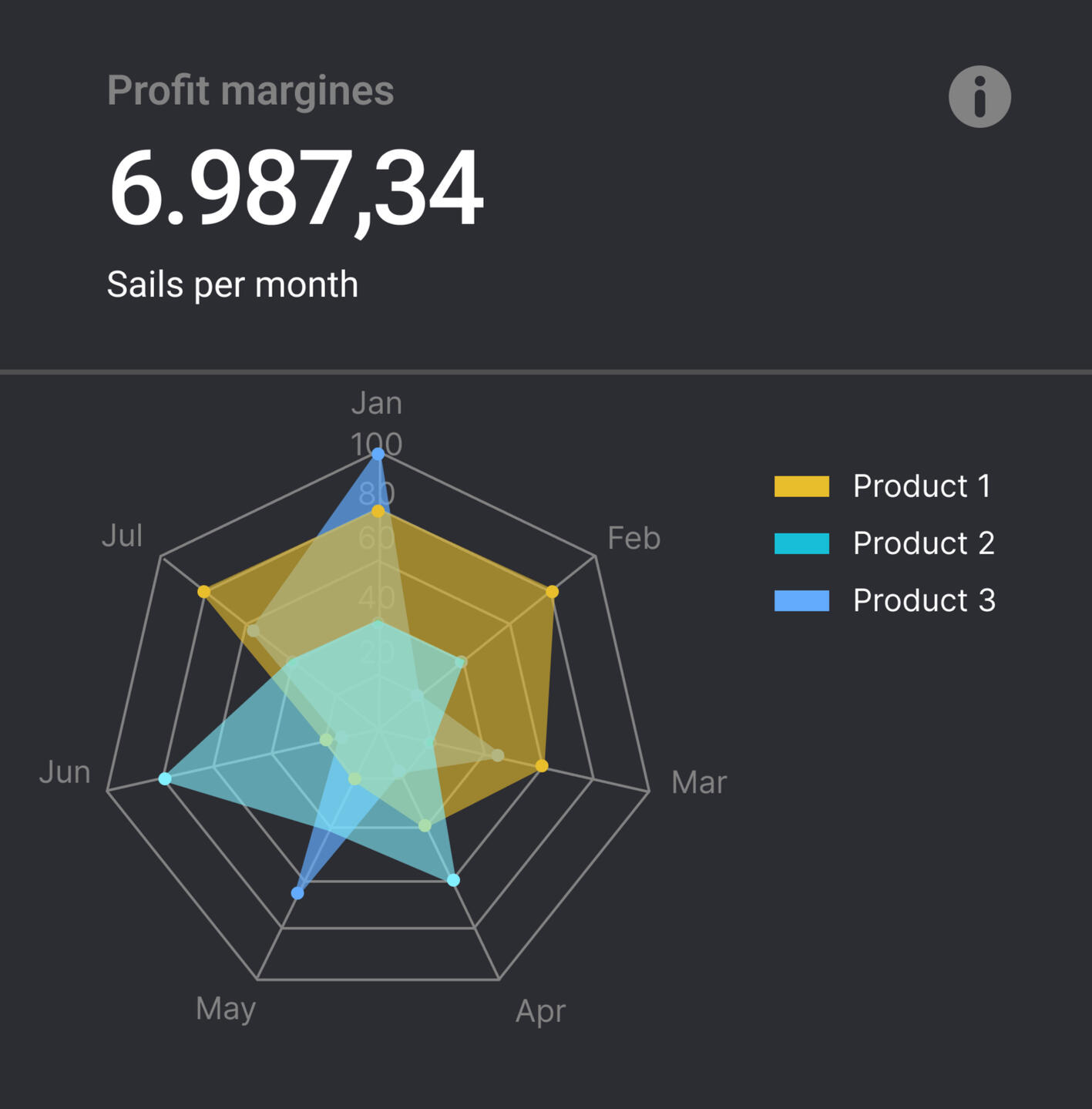
Task: Hide the Product 1 legend label
Action: tap(922, 486)
